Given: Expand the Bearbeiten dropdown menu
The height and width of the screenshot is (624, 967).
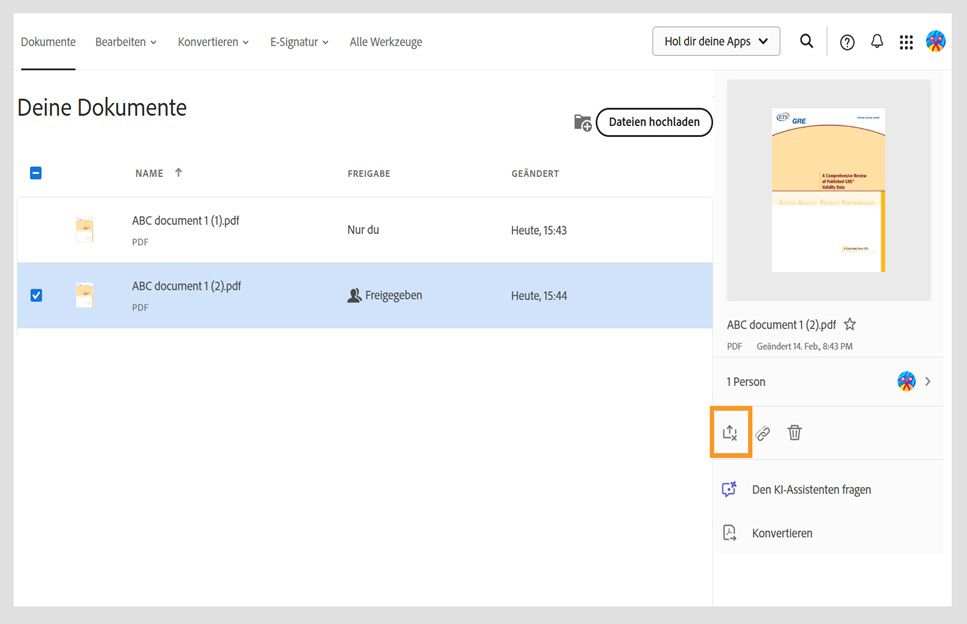Looking at the screenshot, I should (126, 42).
